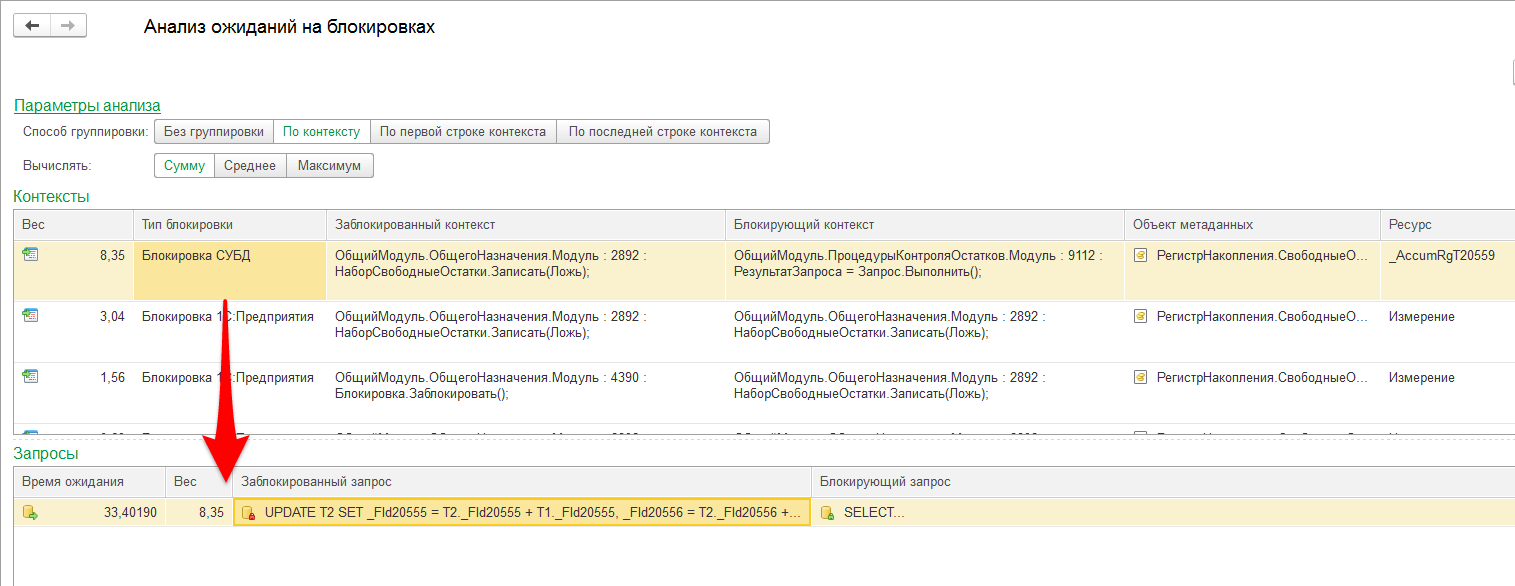The width and height of the screenshot is (1515, 586).
Task: Click the register icon in the first Объект метаданных cell
Action: pyautogui.click(x=1140, y=256)
